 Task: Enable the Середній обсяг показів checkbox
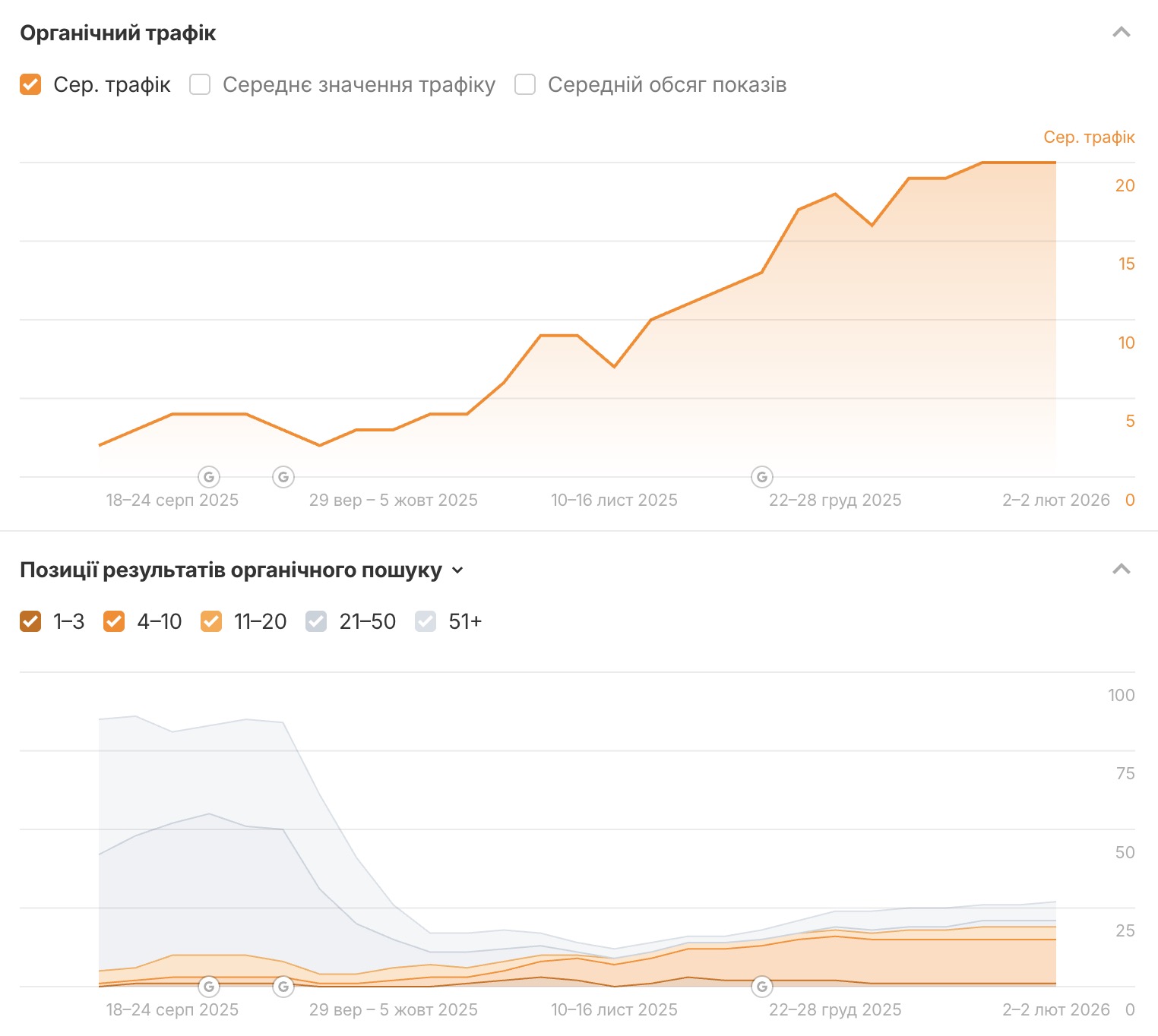(525, 84)
